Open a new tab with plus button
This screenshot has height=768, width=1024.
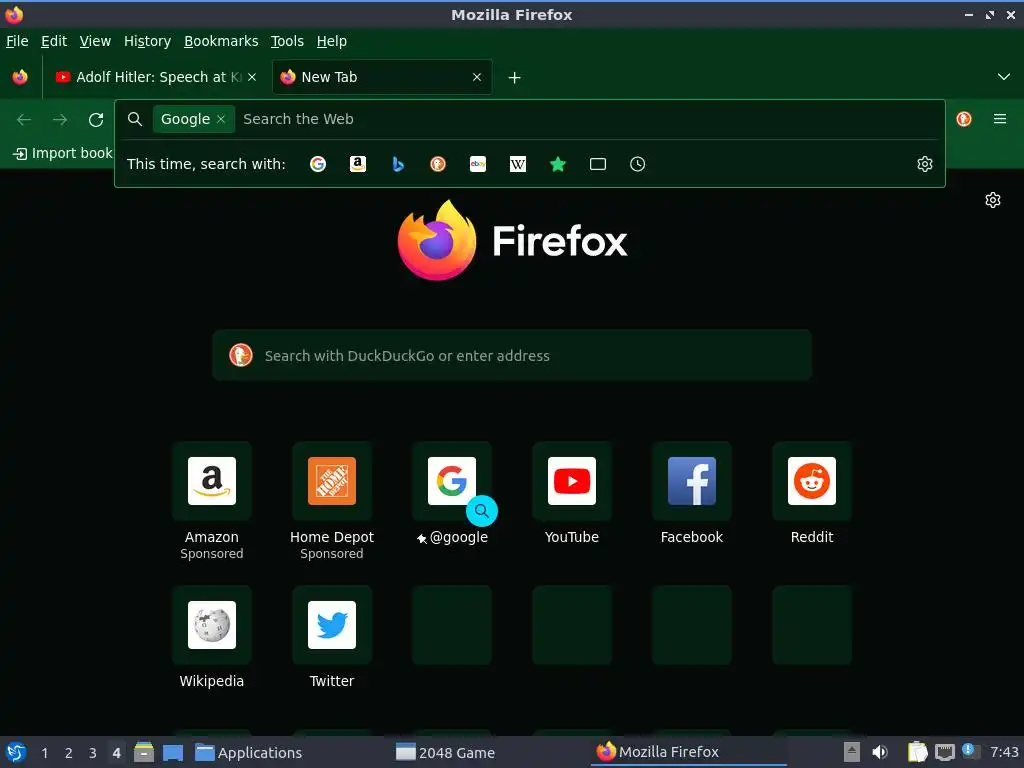pos(515,78)
